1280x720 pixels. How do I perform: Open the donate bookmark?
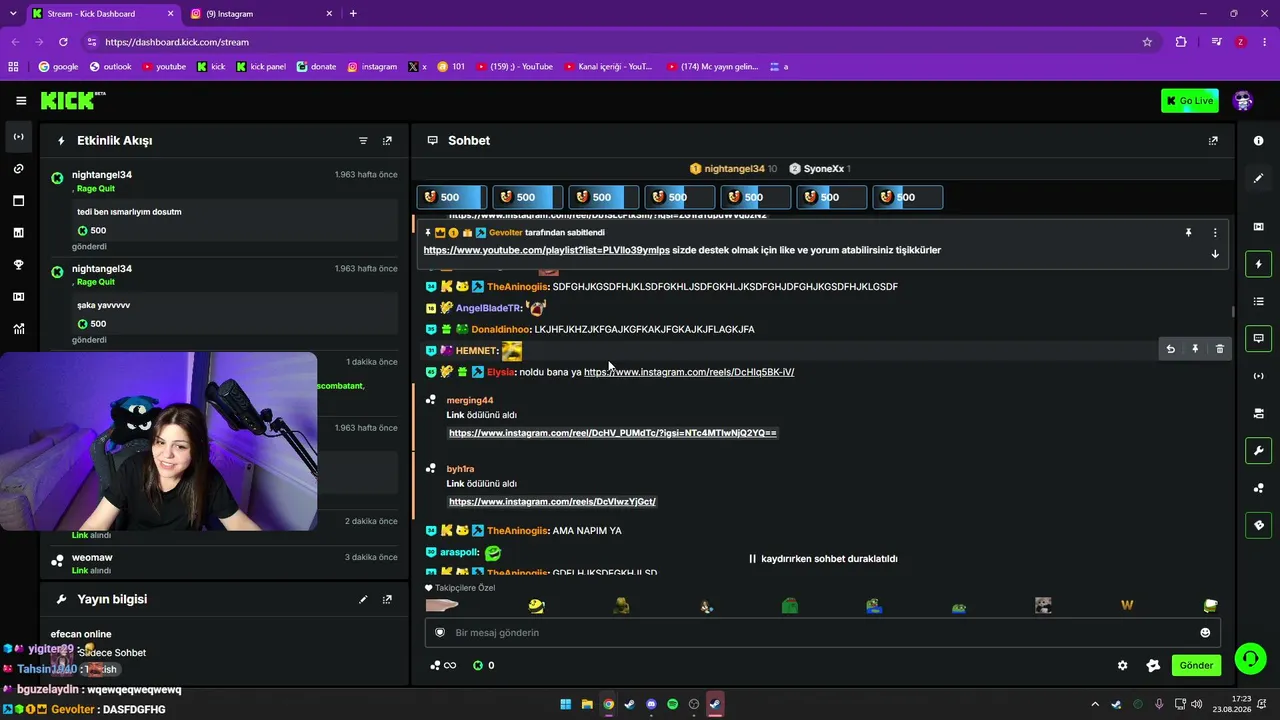(x=317, y=67)
